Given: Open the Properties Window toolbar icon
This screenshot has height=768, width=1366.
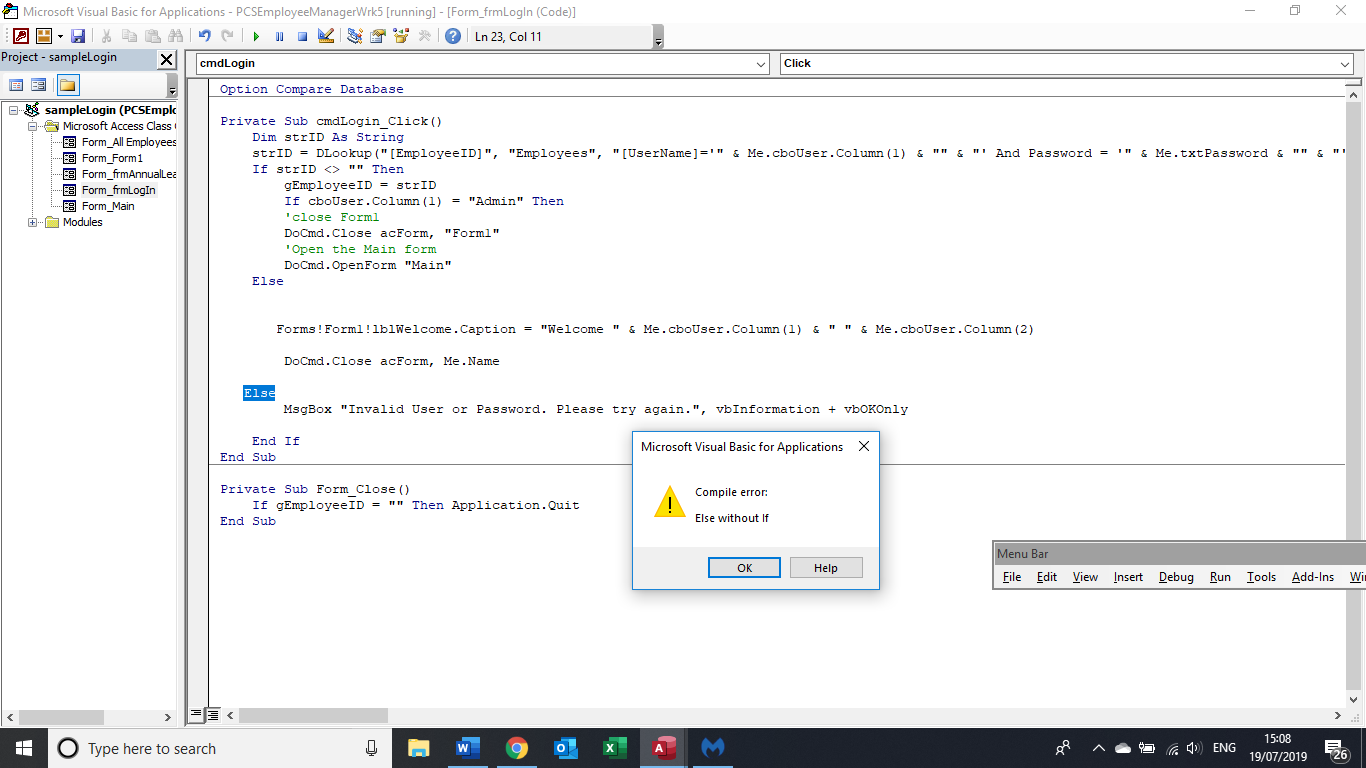Looking at the screenshot, I should click(378, 36).
